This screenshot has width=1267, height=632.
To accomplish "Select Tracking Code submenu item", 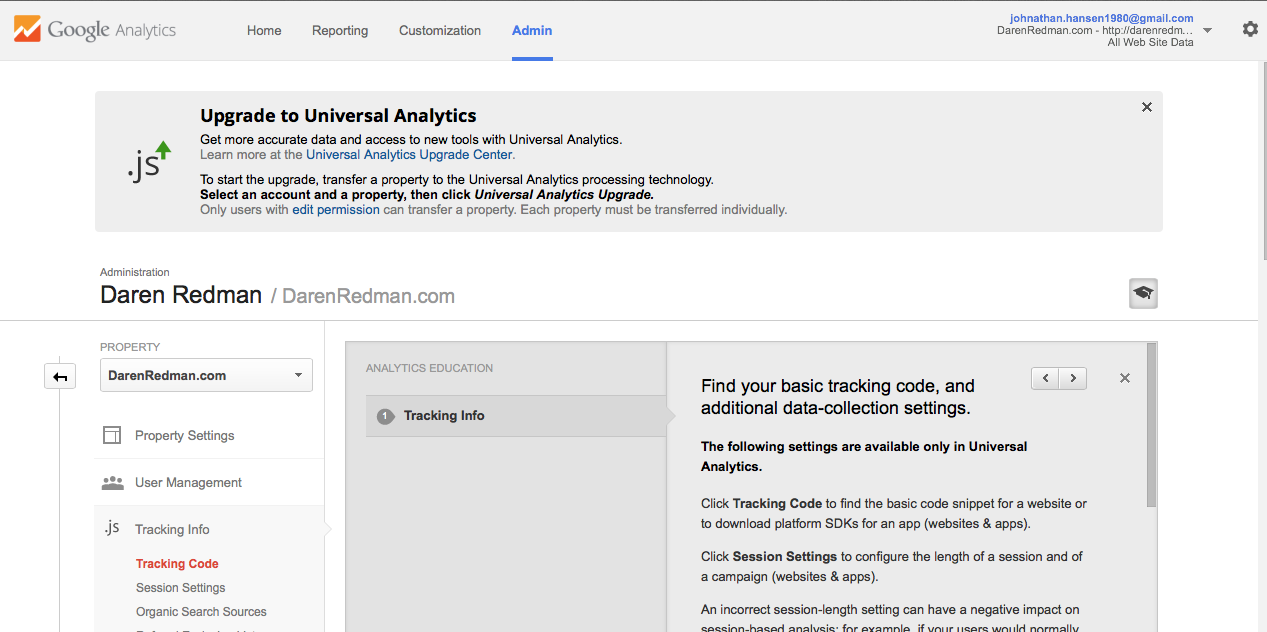I will (177, 564).
